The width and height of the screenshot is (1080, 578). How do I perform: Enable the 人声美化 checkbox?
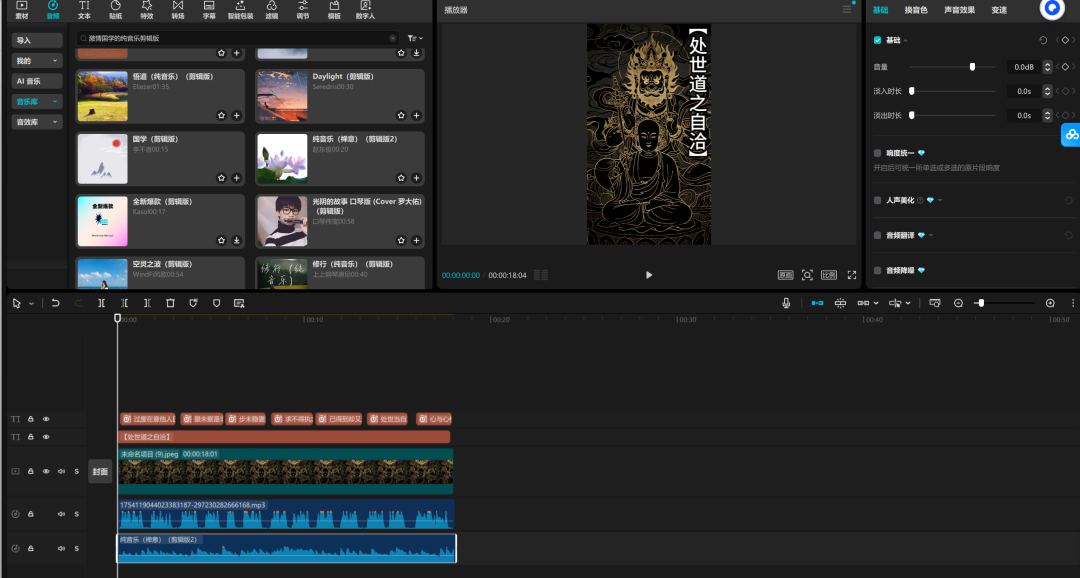click(x=878, y=200)
